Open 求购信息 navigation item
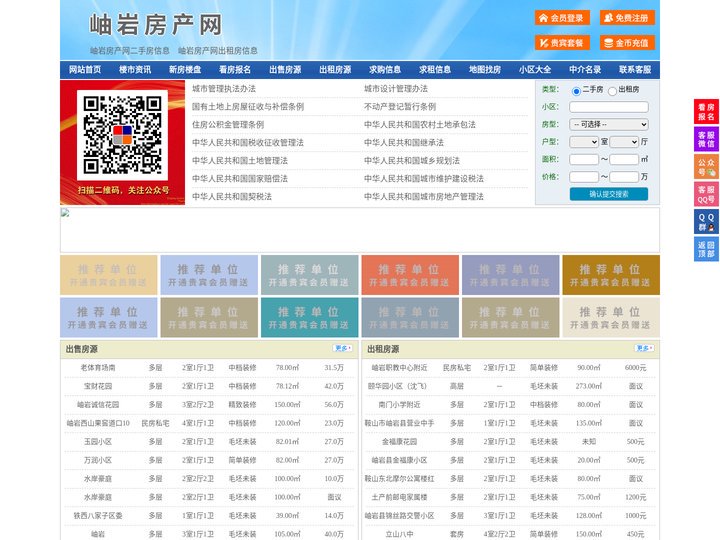 click(x=385, y=70)
